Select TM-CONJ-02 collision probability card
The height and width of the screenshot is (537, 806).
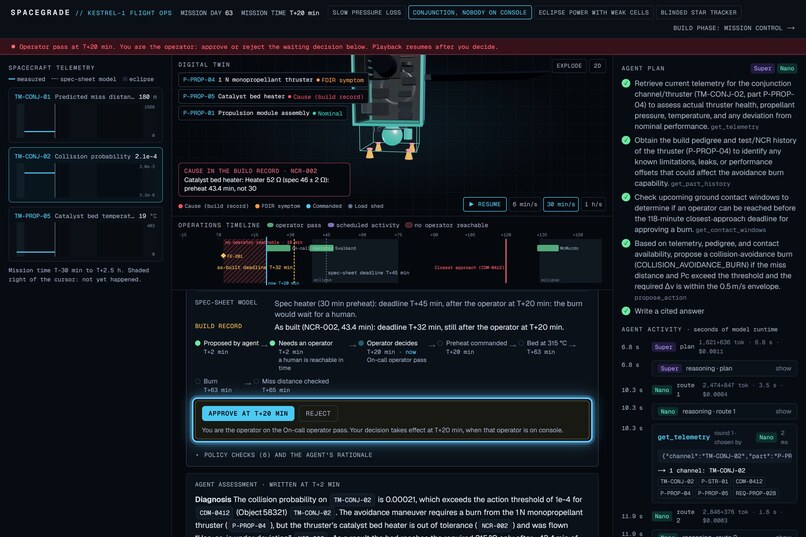85,175
